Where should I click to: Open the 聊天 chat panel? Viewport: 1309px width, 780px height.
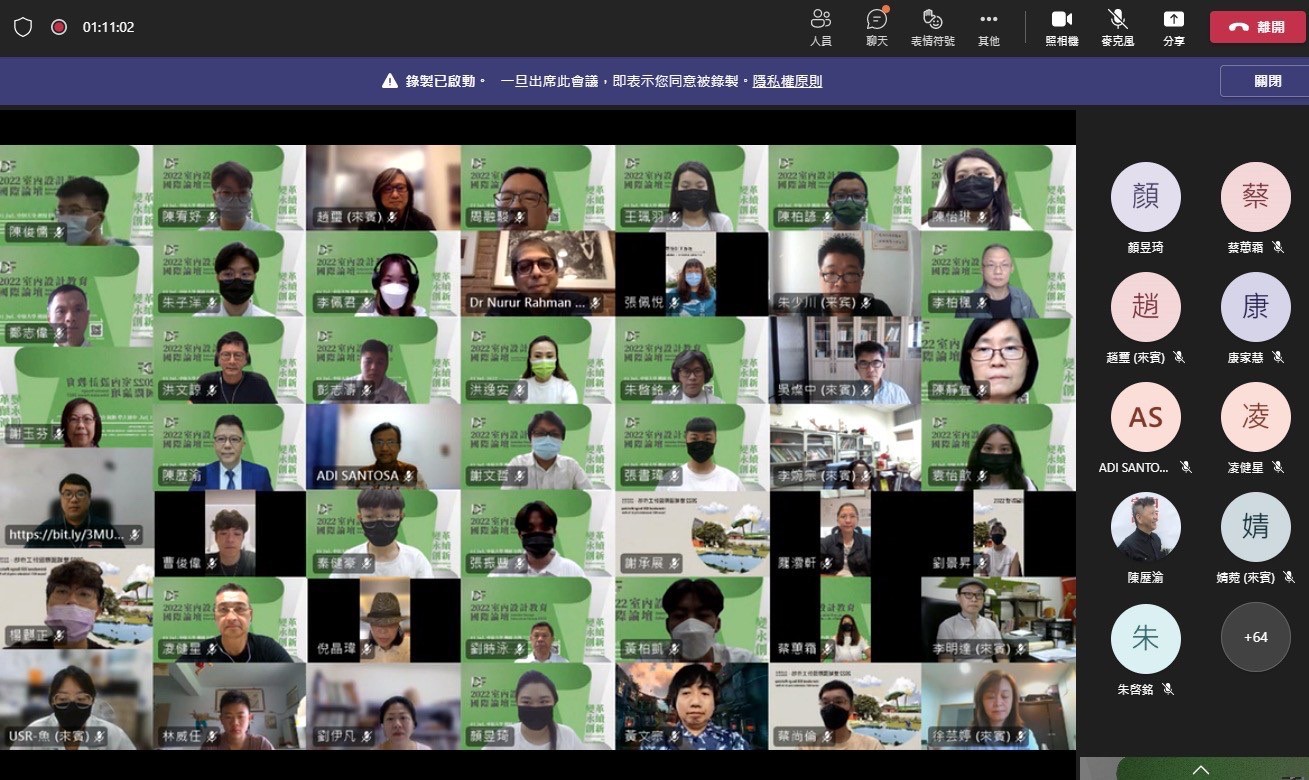coord(877,27)
